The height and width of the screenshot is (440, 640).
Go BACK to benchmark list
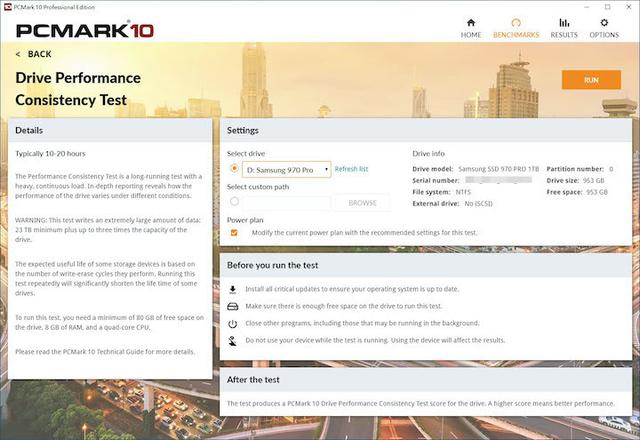pos(40,54)
